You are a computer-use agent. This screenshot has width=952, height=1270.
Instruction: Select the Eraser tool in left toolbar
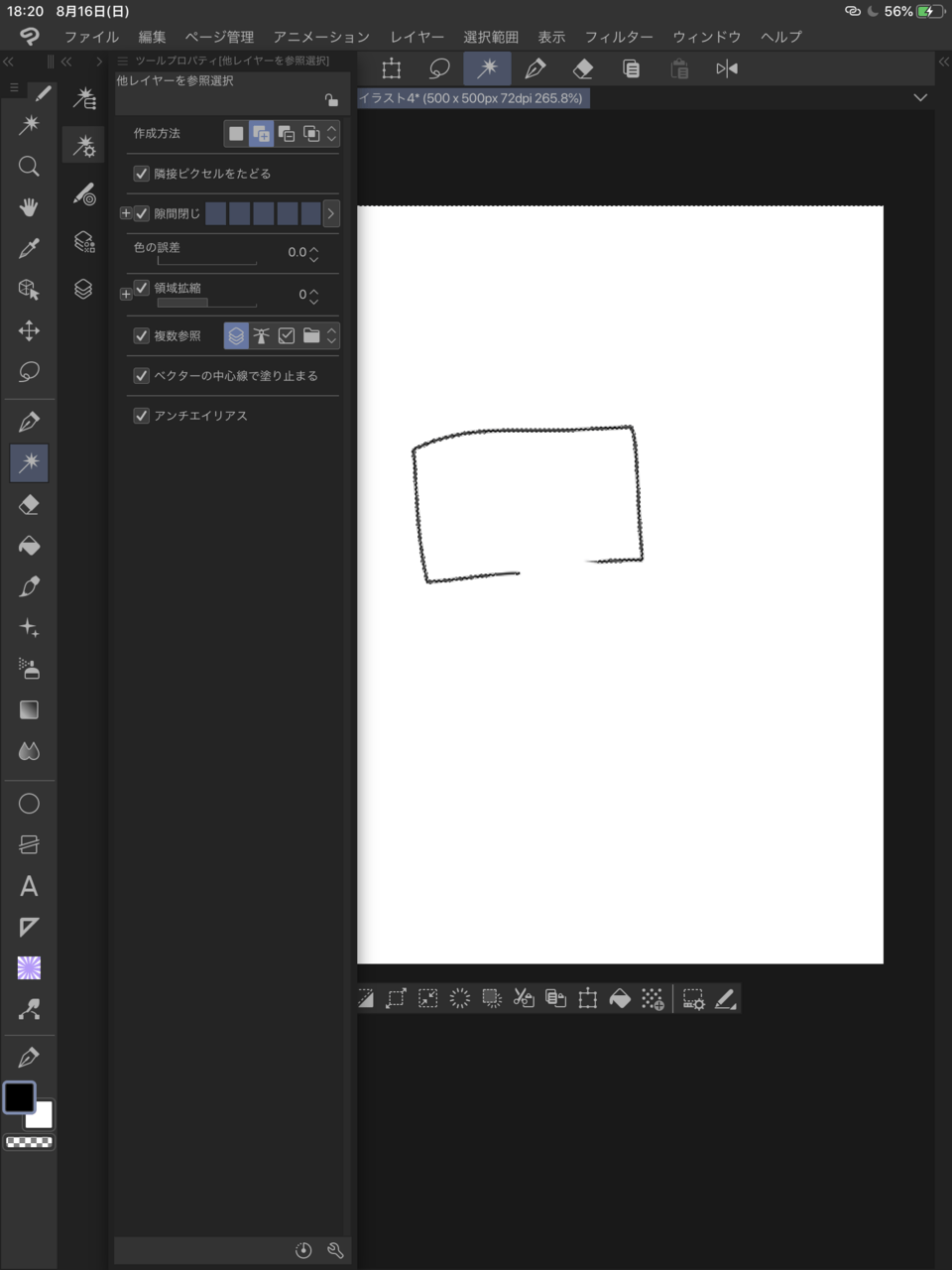pos(29,504)
